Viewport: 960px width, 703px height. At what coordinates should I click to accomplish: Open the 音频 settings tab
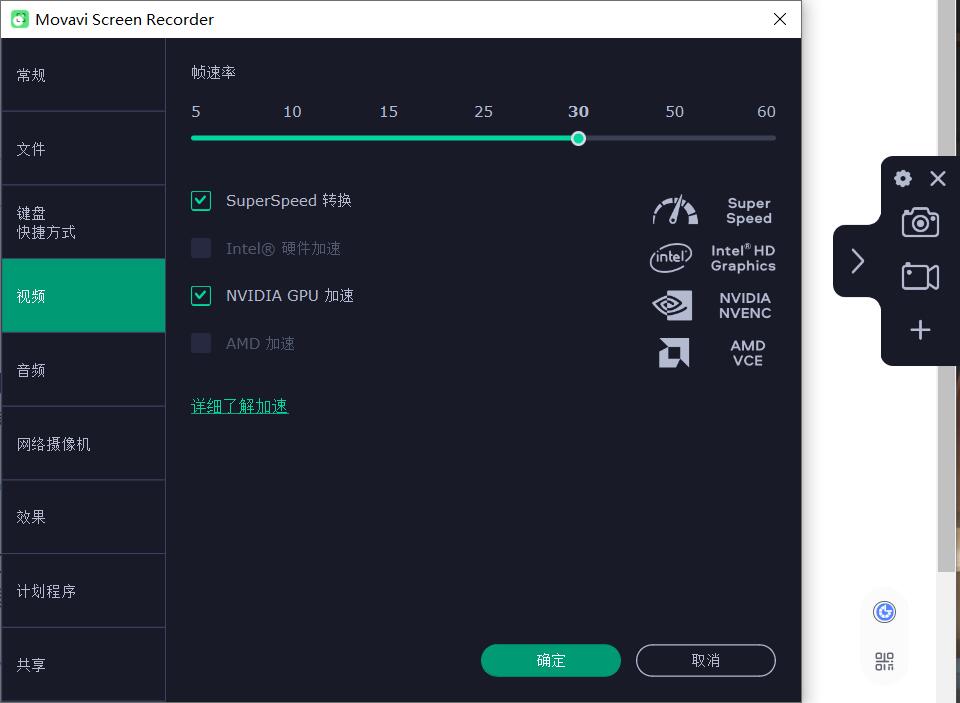[x=83, y=370]
